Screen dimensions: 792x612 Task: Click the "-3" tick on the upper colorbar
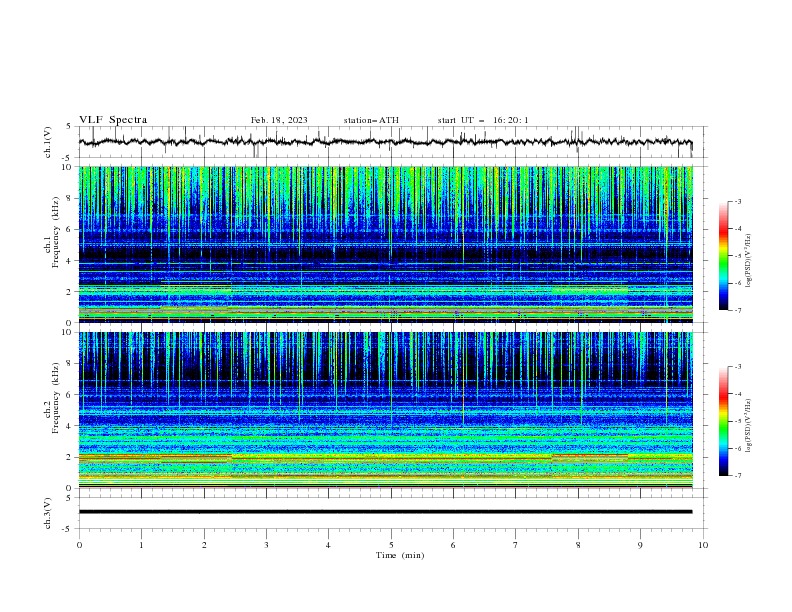coord(737,201)
